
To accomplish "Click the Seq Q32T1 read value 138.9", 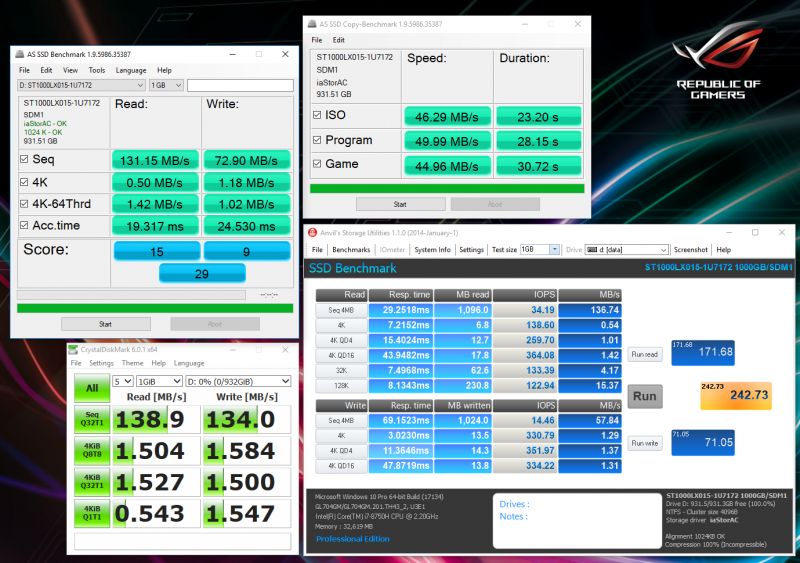I will coord(156,420).
